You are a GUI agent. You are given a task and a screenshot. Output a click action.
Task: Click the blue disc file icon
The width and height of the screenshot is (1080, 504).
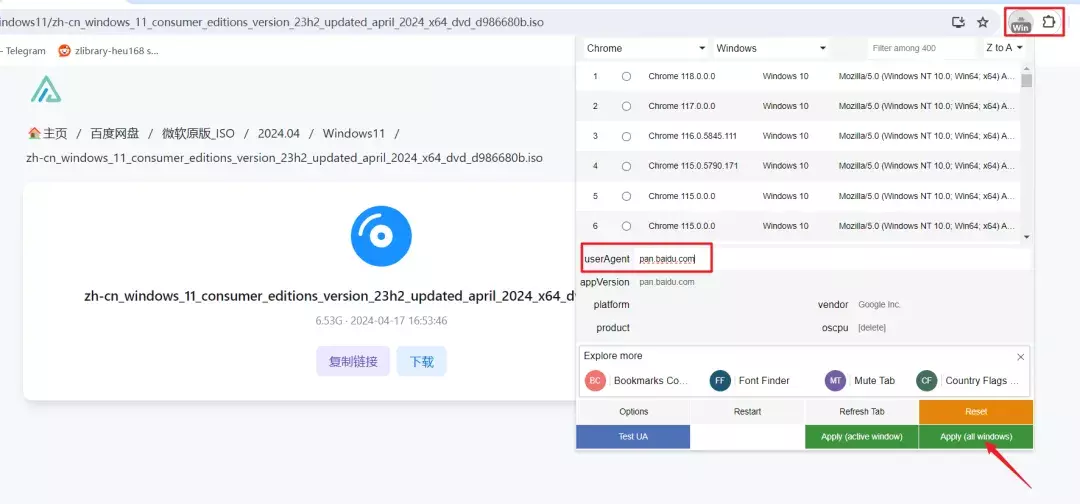click(x=381, y=236)
